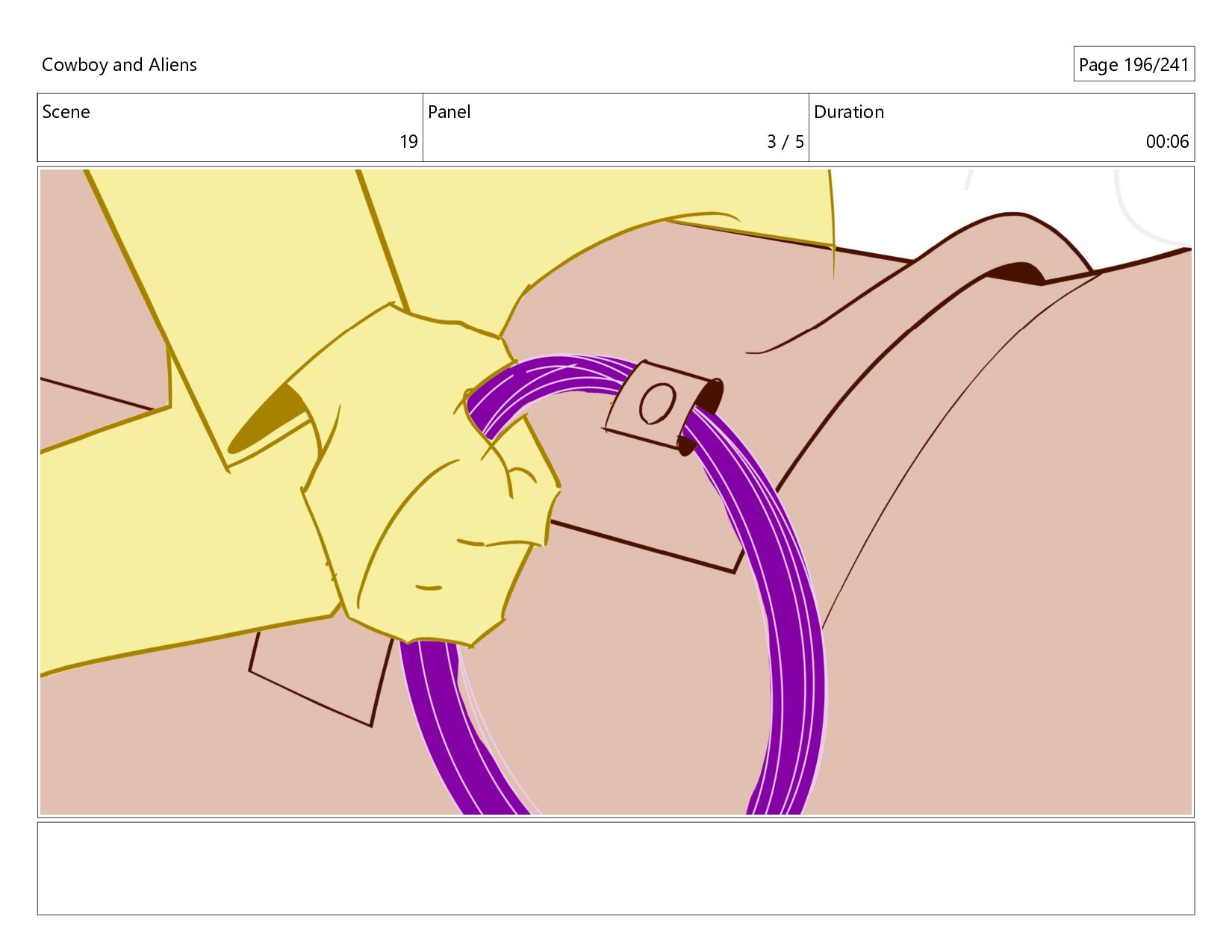Click the storyboard panel drawing
The height and width of the screenshot is (952, 1232).
click(616, 491)
